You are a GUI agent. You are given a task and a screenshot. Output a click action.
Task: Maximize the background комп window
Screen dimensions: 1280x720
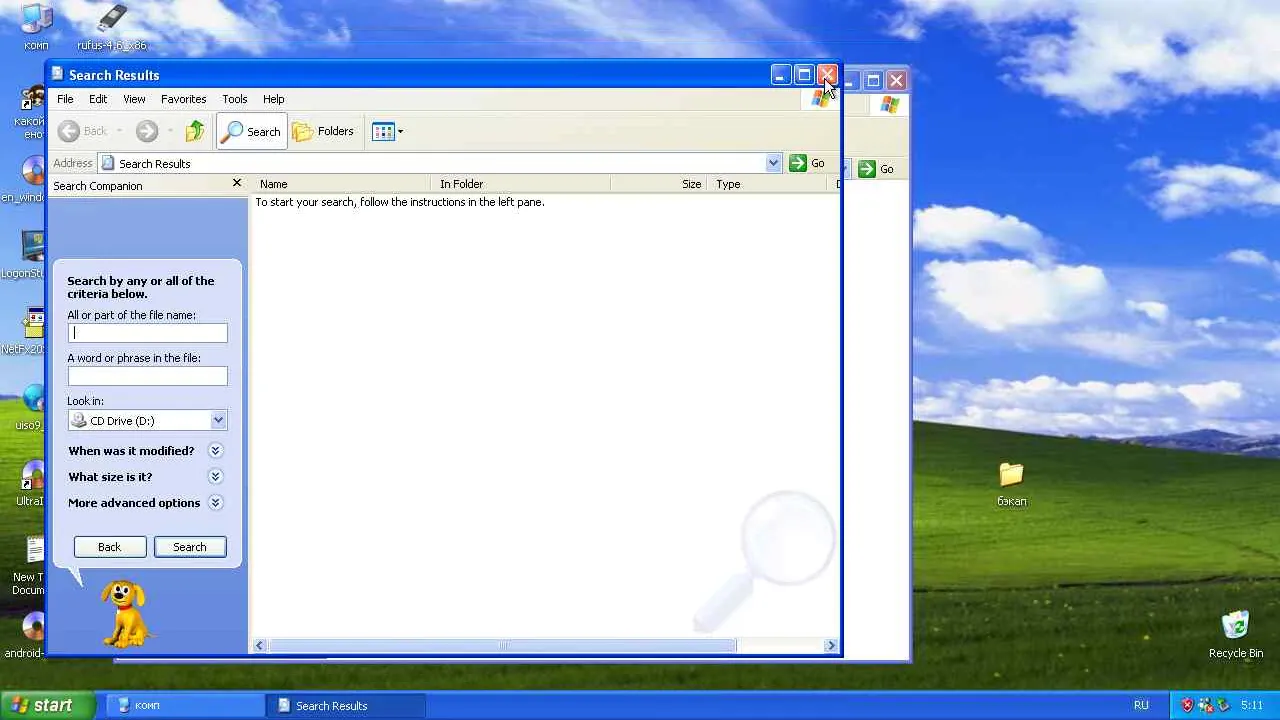(873, 80)
